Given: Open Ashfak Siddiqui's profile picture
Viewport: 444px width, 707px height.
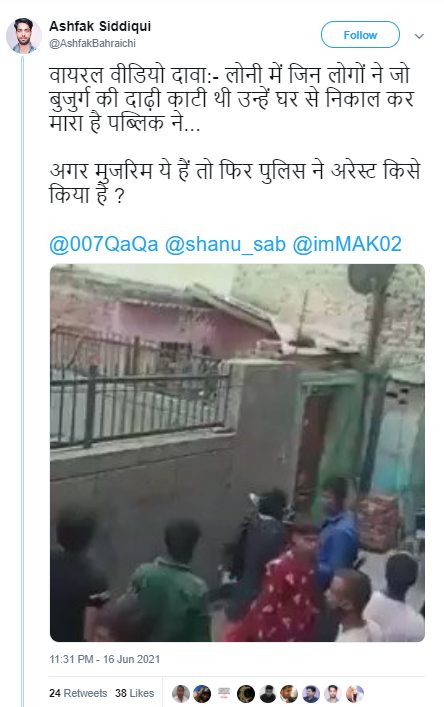Looking at the screenshot, I should [23, 36].
